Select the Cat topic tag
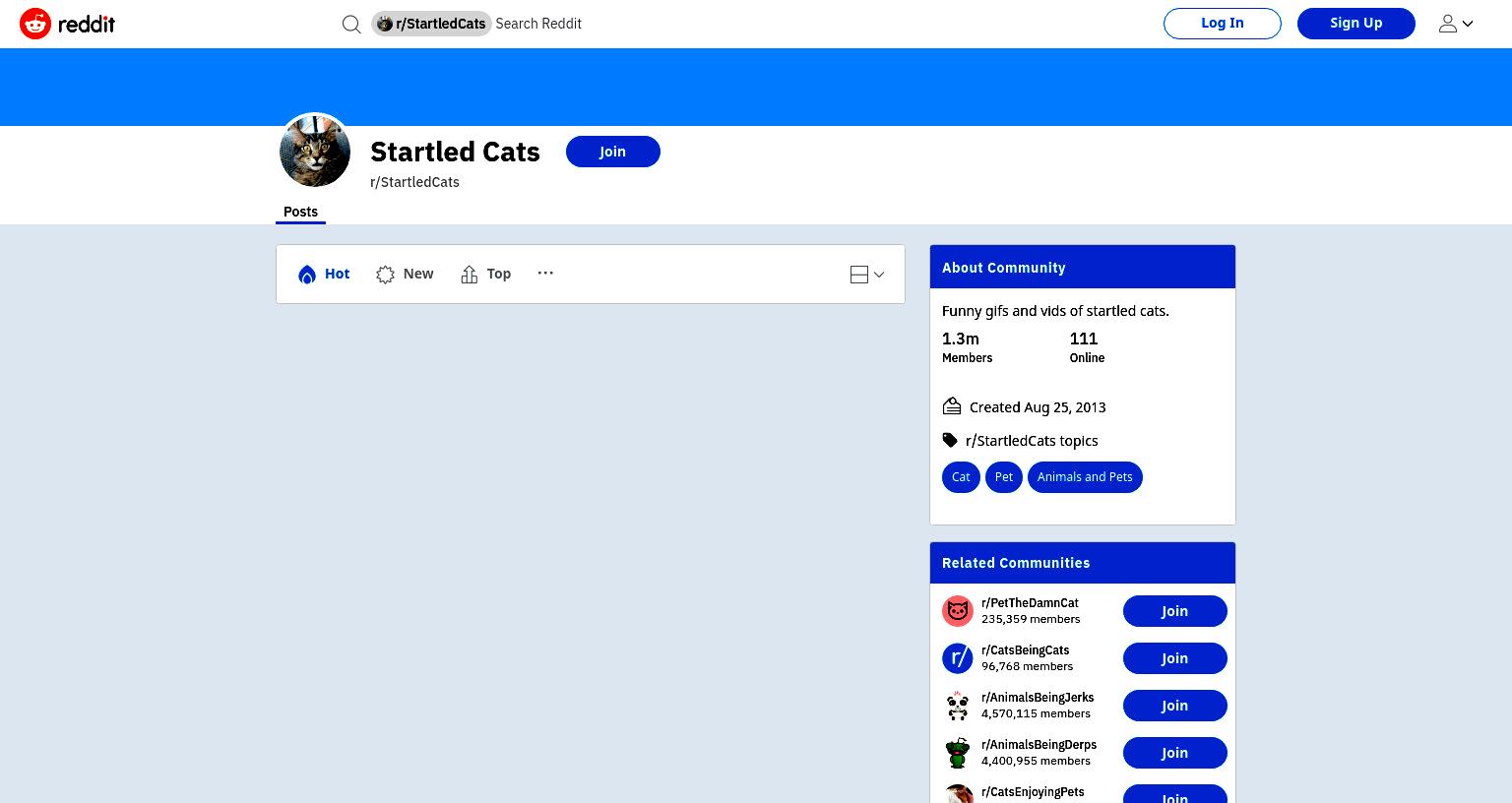The width and height of the screenshot is (1512, 803). point(961,477)
